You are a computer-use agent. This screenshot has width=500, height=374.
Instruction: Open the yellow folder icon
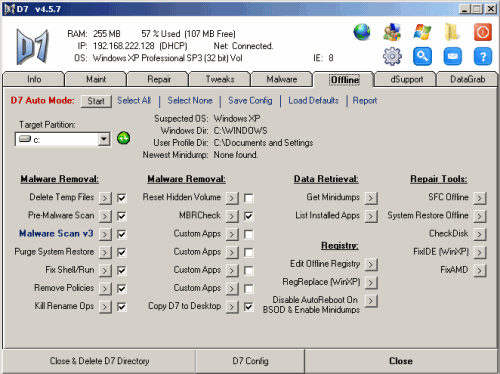452,32
